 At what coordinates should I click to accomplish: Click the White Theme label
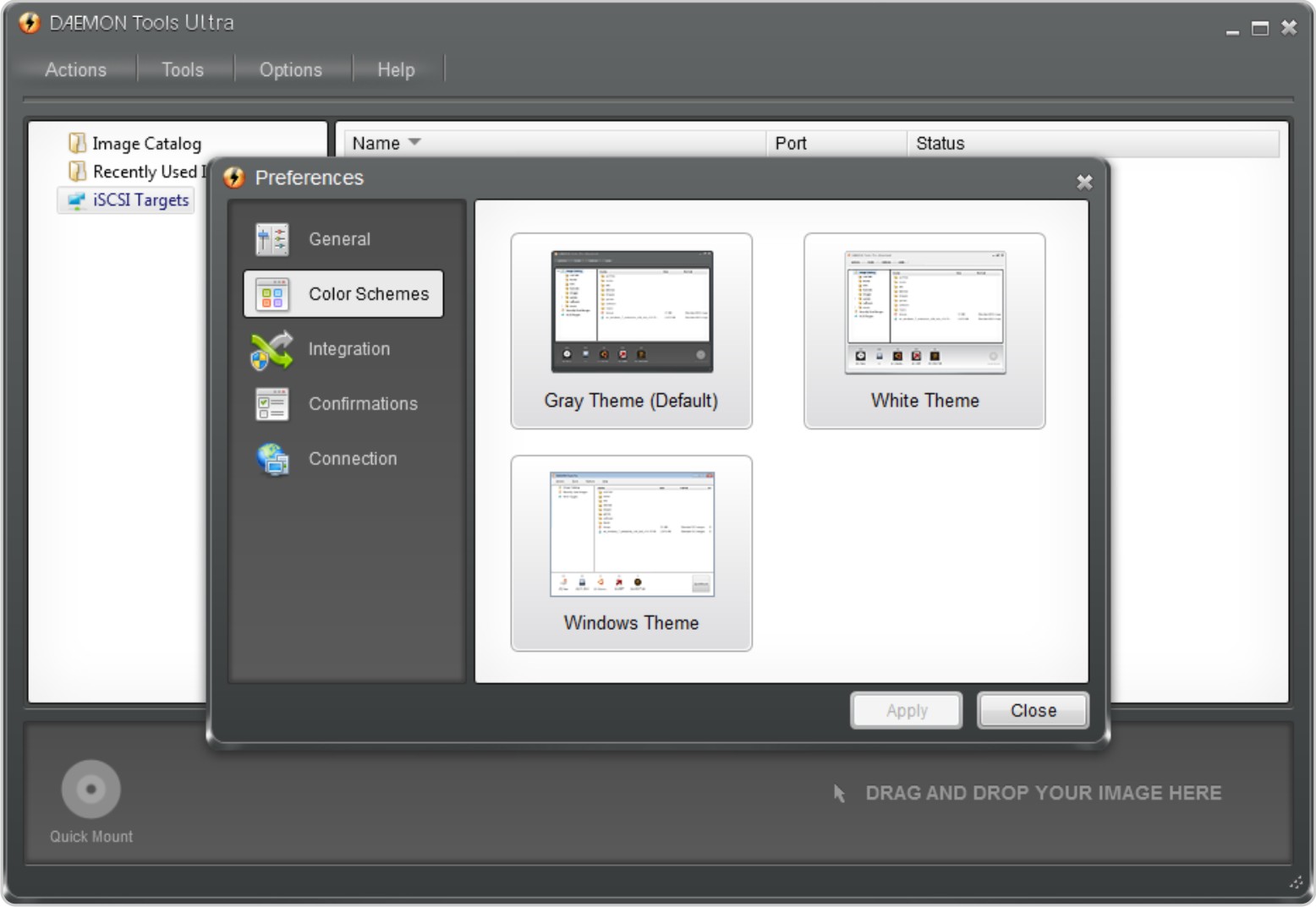[x=925, y=401]
